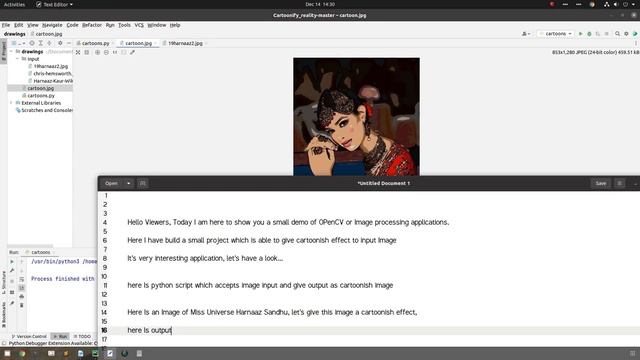Open the system status menu arrow in top bar
The width and height of the screenshot is (640, 360).
click(634, 4)
